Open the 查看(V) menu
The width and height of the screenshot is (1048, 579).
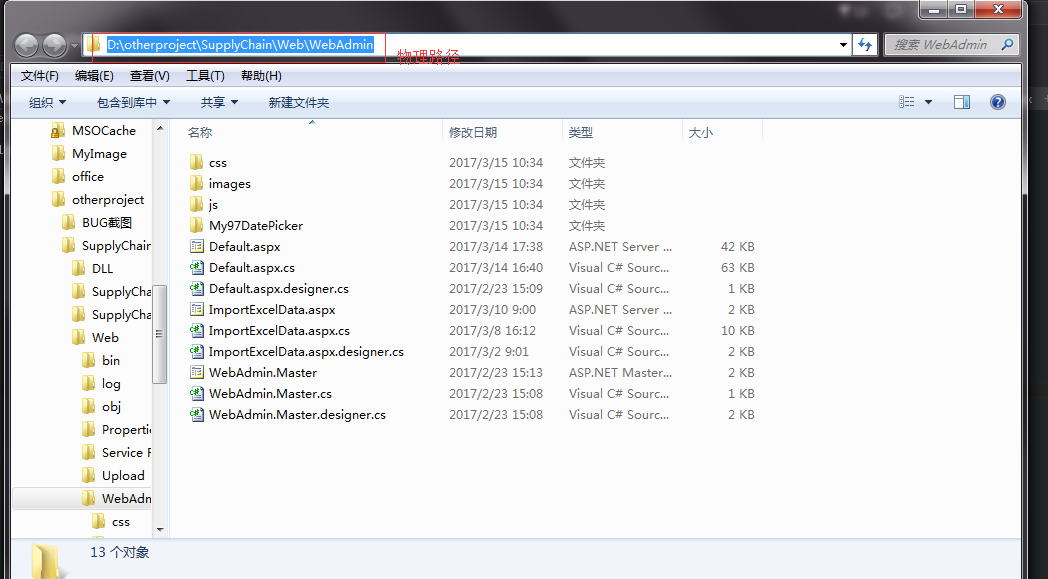[150, 76]
